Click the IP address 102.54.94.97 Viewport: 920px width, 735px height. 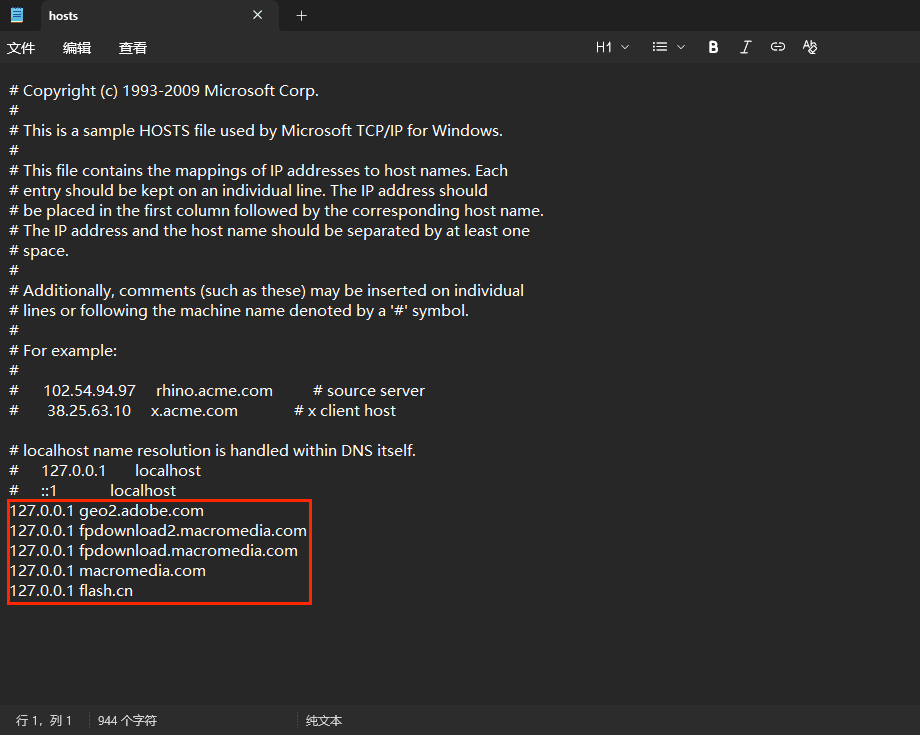(90, 391)
